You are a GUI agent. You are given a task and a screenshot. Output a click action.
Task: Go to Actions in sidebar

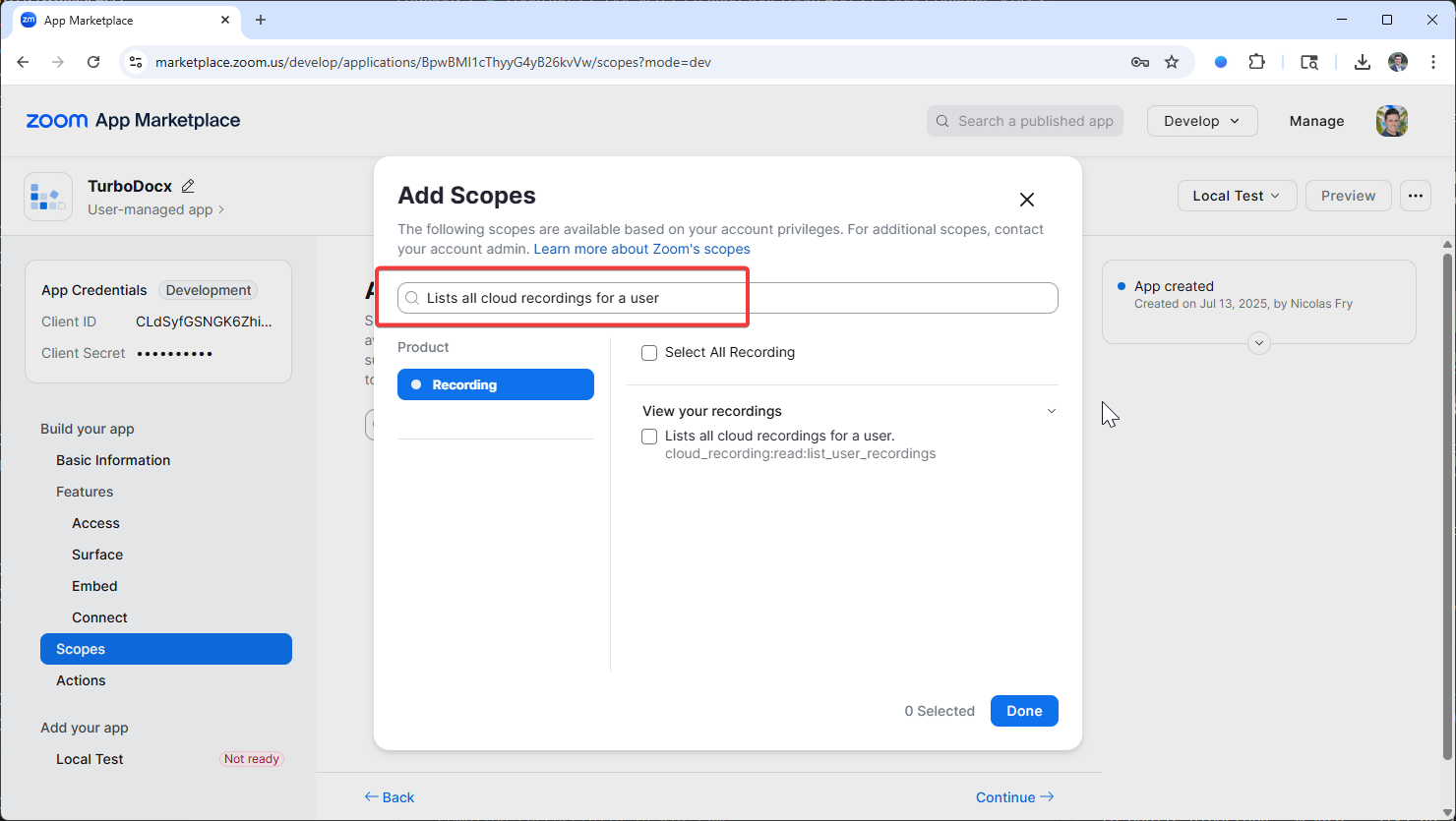click(81, 680)
